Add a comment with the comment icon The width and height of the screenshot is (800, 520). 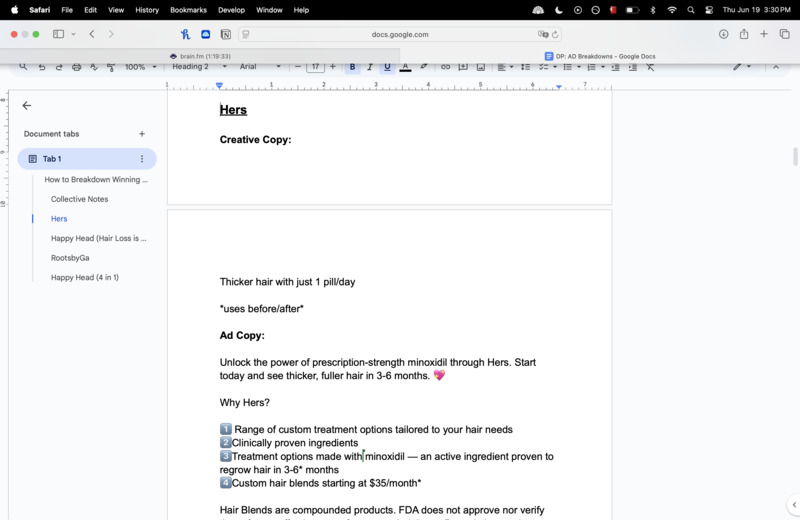(463, 67)
